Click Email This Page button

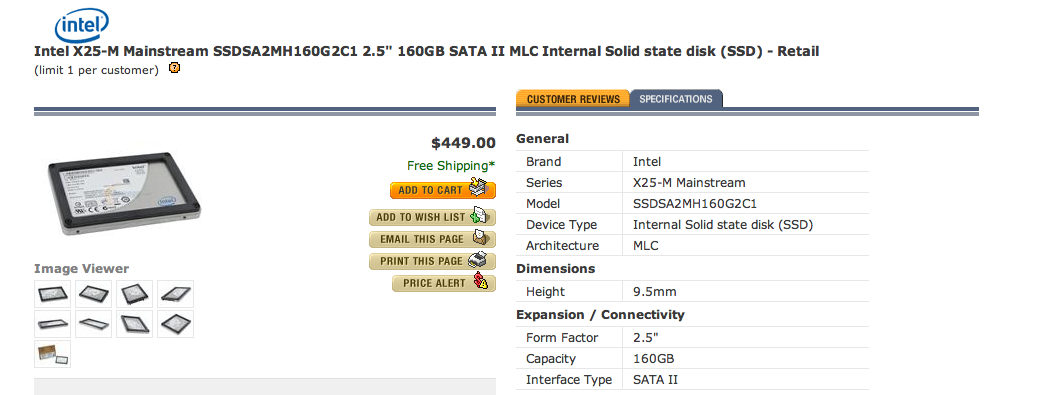coord(432,239)
